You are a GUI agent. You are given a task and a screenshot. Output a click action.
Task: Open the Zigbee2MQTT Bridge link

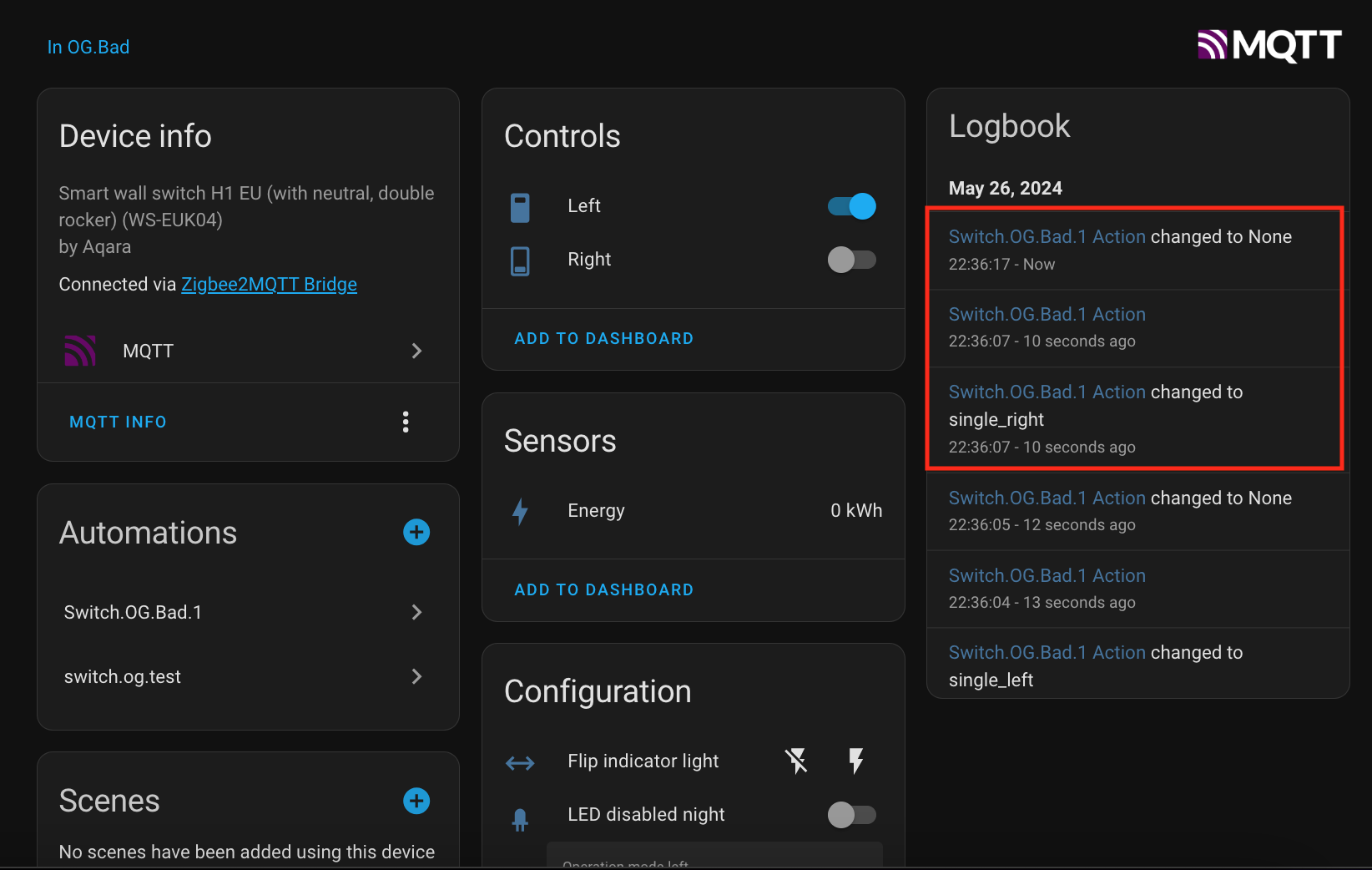pyautogui.click(x=269, y=284)
